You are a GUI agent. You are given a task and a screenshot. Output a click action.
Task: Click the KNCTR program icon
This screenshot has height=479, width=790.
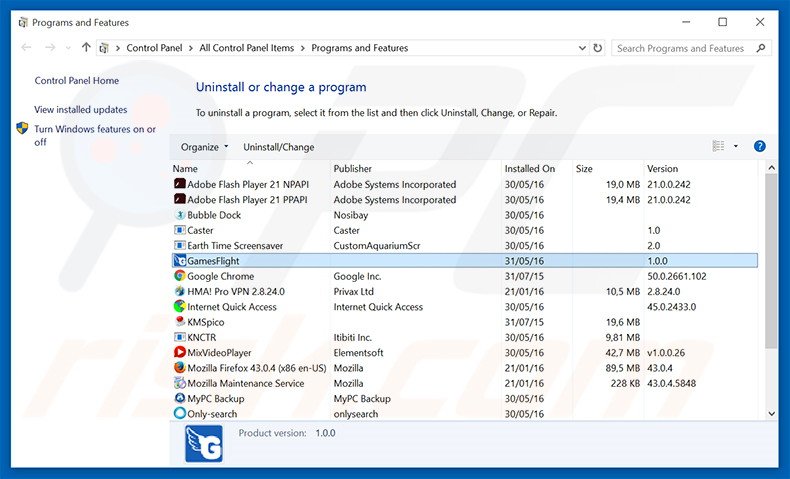[179, 337]
